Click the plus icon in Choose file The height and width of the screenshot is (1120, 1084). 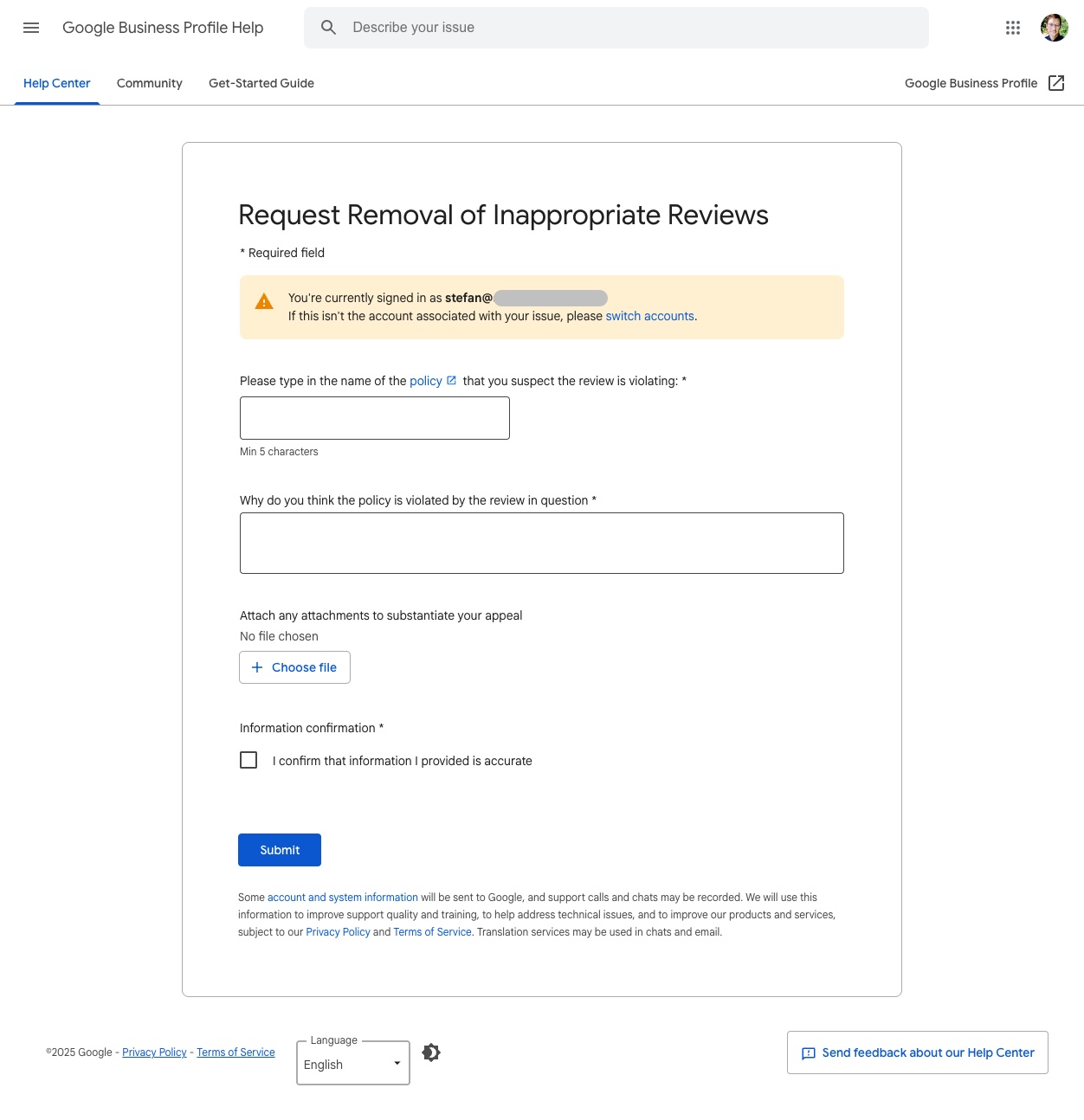pyautogui.click(x=257, y=667)
